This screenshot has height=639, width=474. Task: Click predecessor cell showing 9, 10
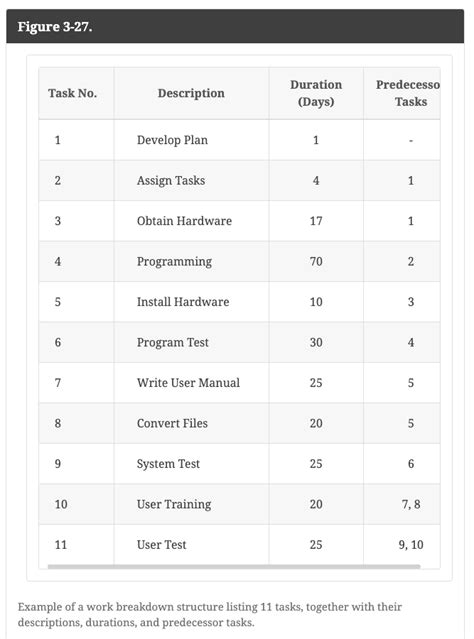coord(402,544)
